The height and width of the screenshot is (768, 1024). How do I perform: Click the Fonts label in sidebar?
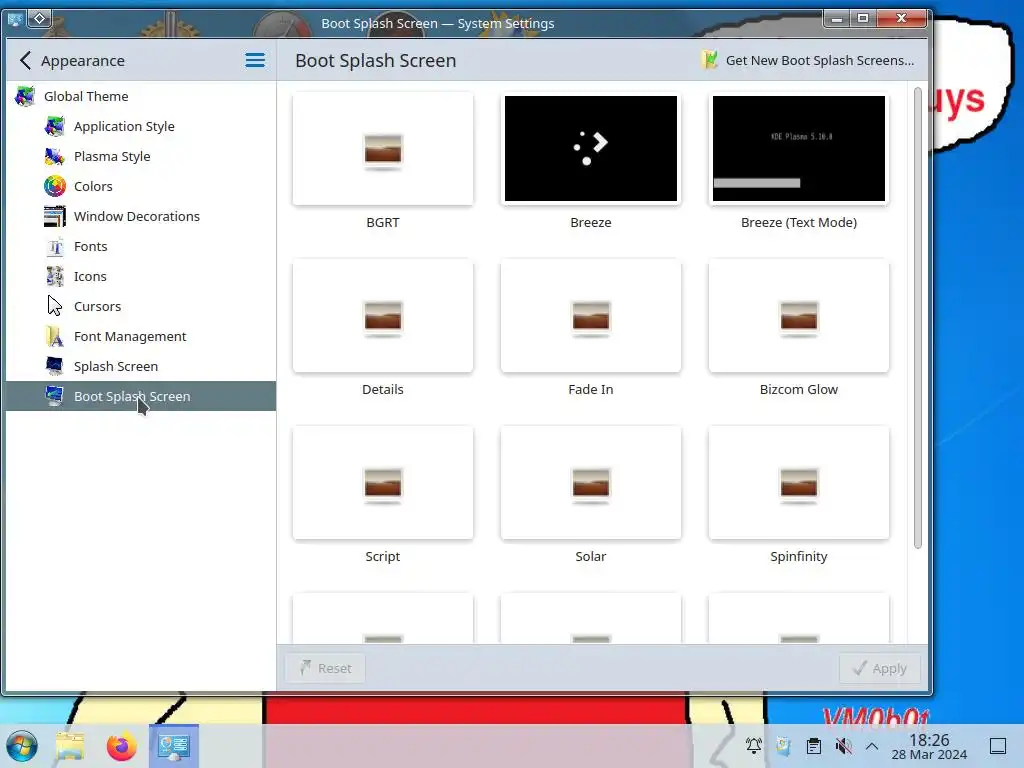point(91,246)
